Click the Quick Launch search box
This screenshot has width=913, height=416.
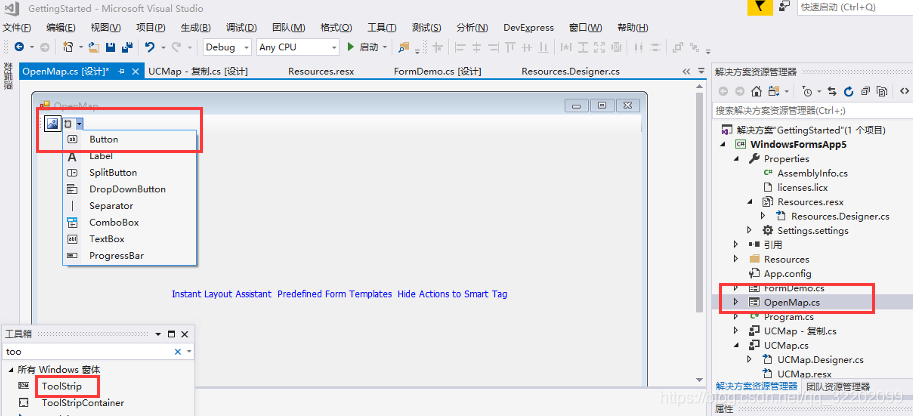coord(854,7)
